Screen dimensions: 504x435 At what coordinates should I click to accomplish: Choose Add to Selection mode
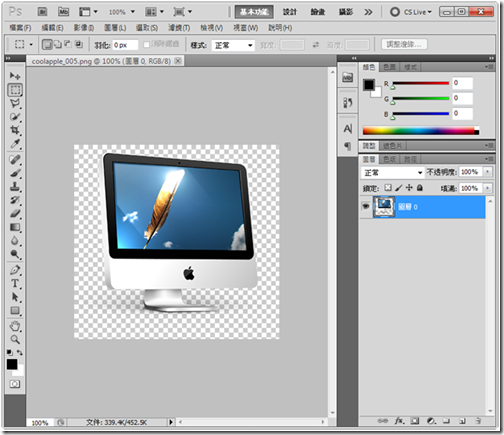tap(58, 44)
